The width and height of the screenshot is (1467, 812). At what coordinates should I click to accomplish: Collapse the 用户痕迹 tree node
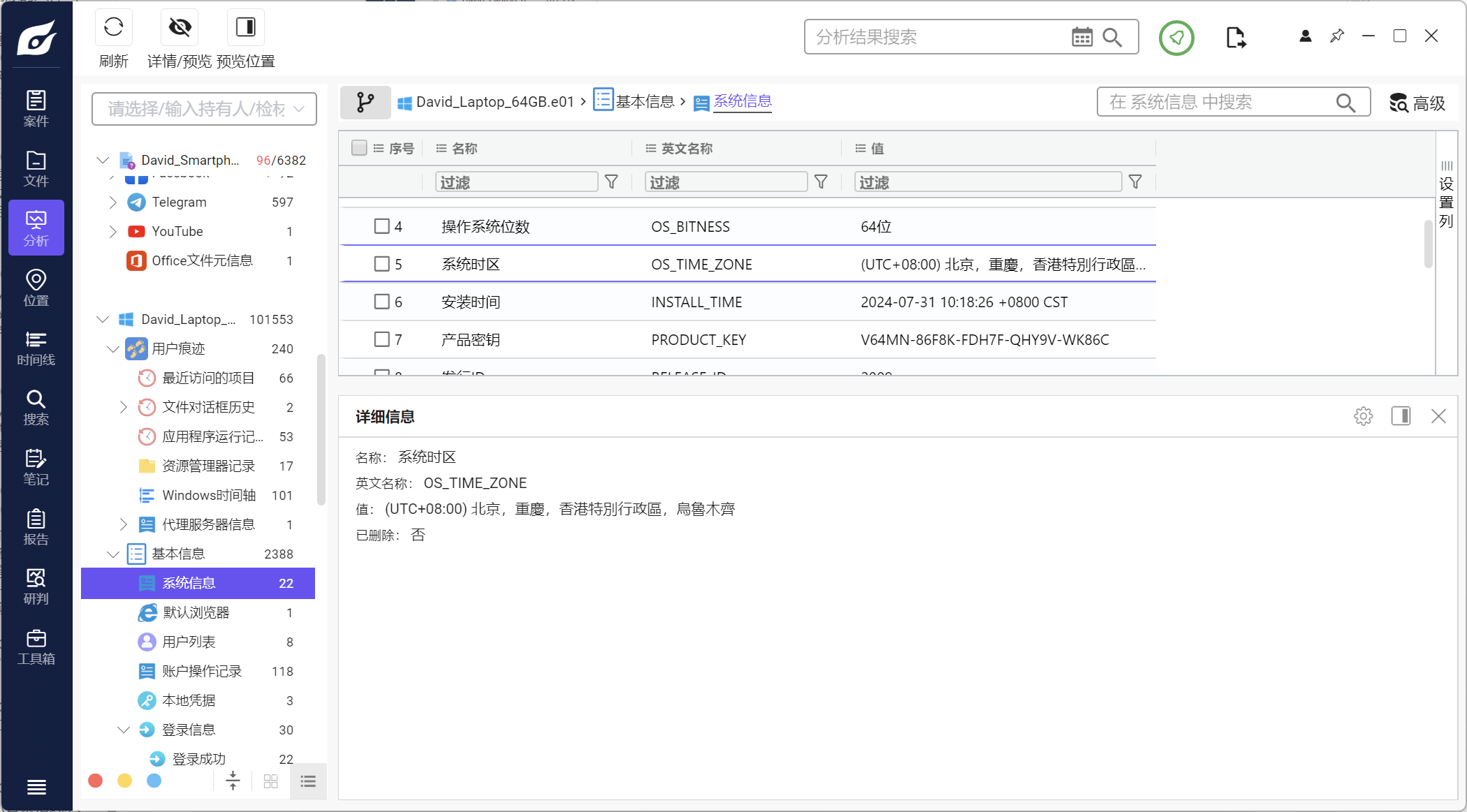click(x=113, y=348)
